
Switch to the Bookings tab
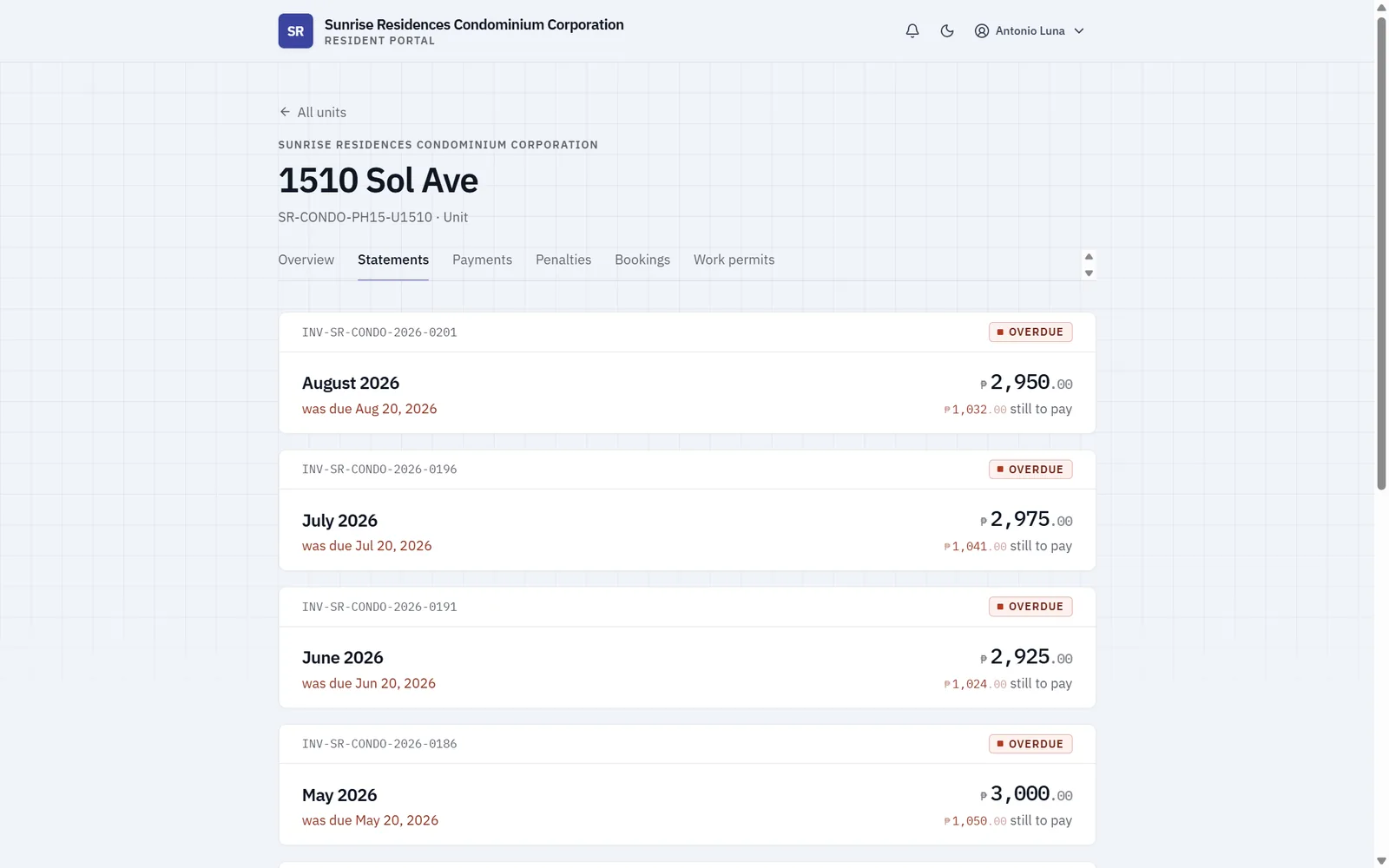(642, 260)
